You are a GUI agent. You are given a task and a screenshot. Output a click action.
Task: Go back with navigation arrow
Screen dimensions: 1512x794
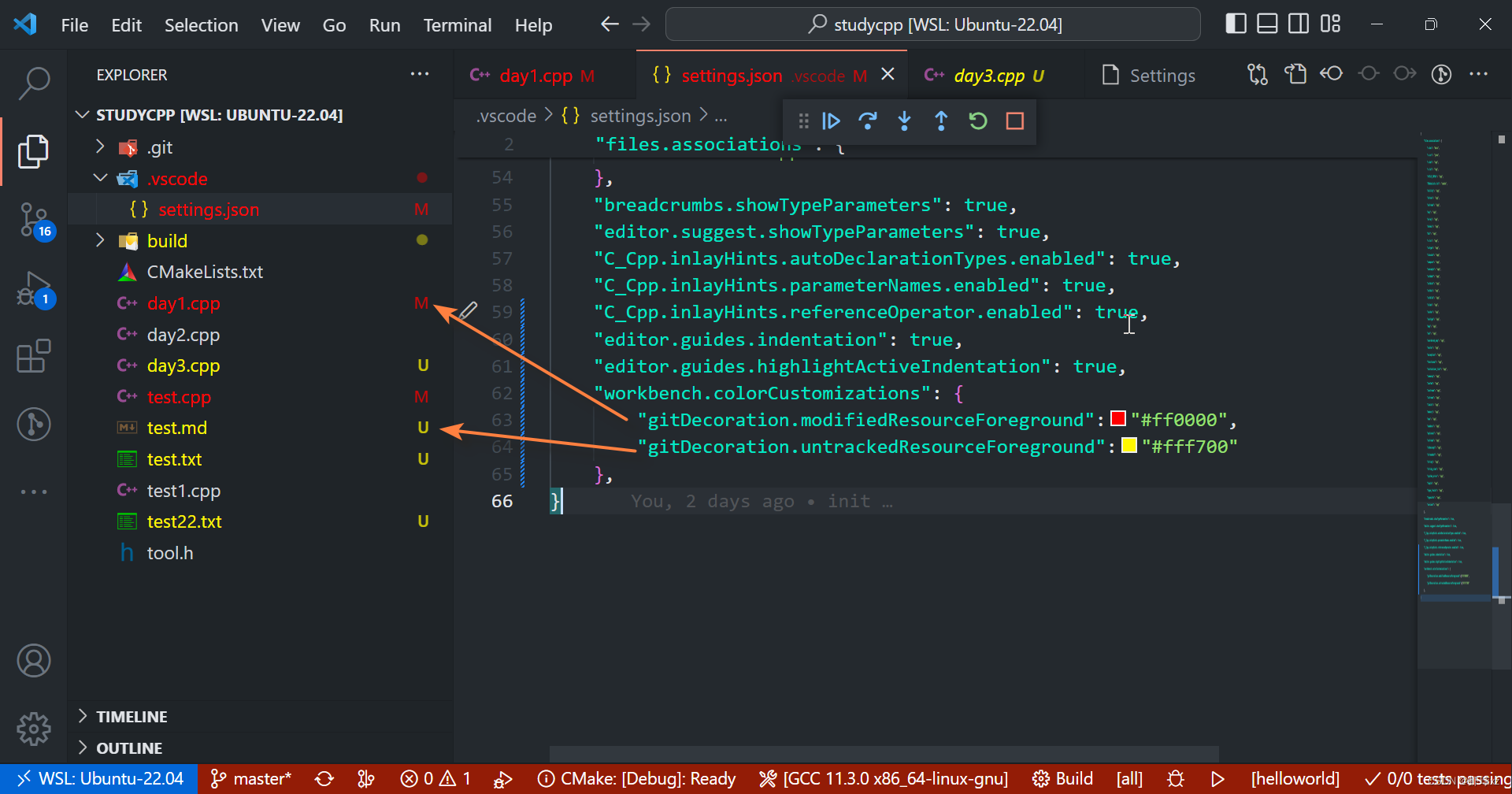(610, 24)
